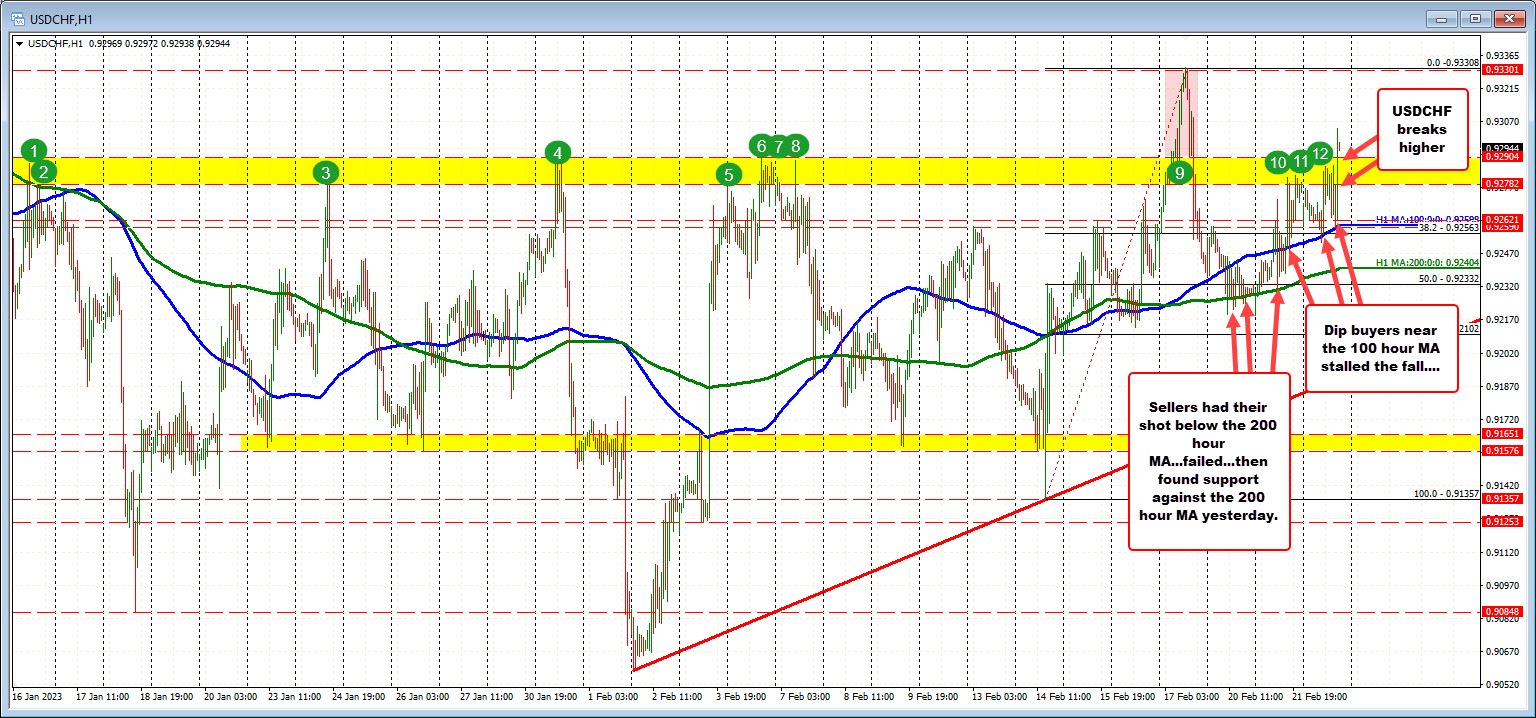Select green marker number 3
1536x718 pixels.
(326, 173)
